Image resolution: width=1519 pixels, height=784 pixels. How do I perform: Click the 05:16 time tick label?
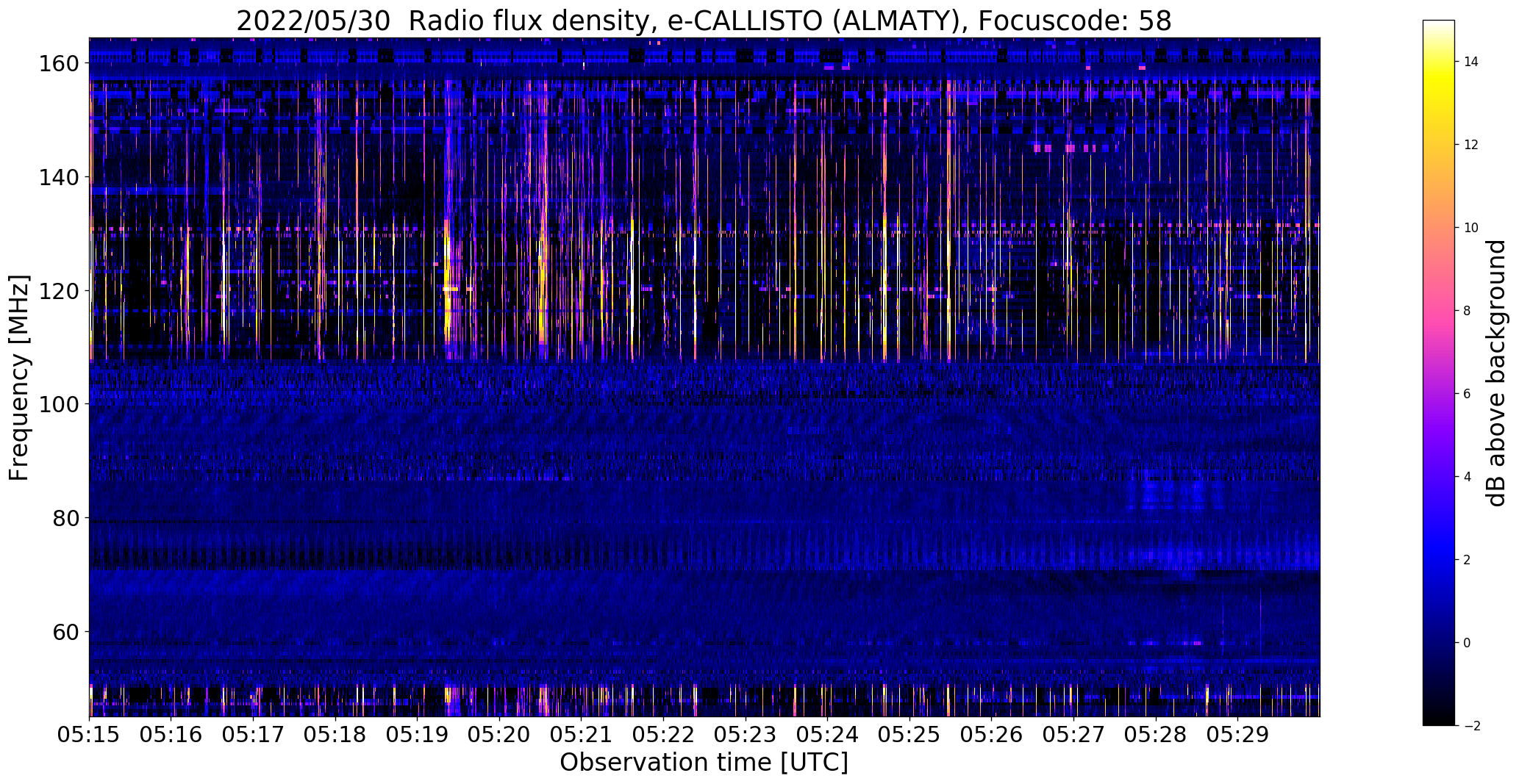(171, 735)
